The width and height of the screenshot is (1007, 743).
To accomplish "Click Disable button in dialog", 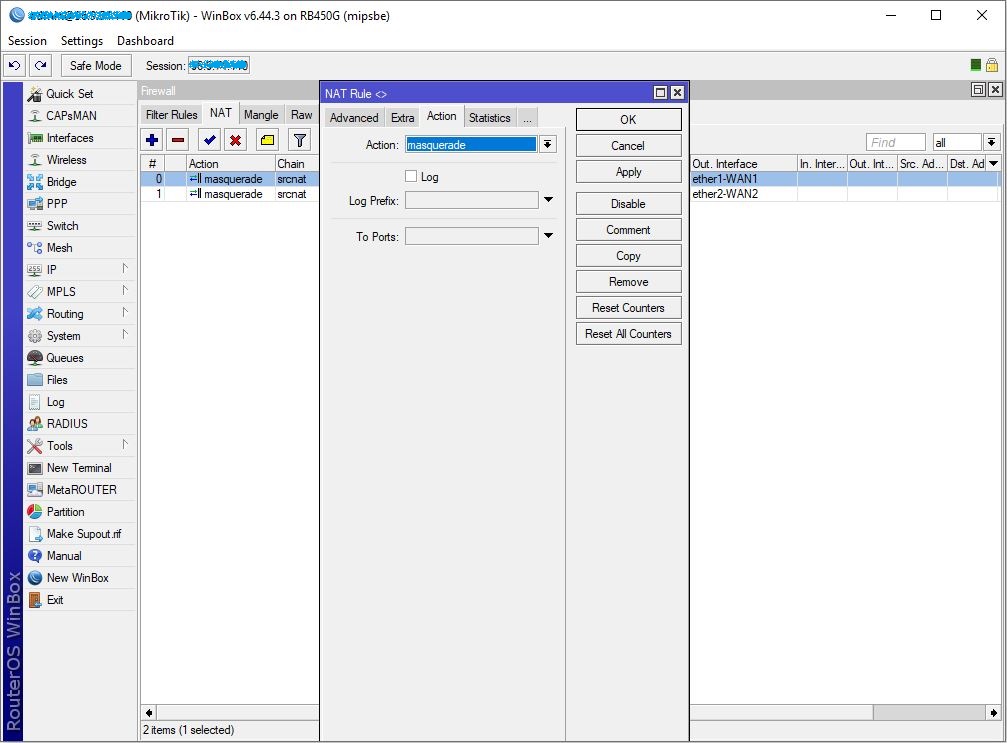I will (x=628, y=204).
